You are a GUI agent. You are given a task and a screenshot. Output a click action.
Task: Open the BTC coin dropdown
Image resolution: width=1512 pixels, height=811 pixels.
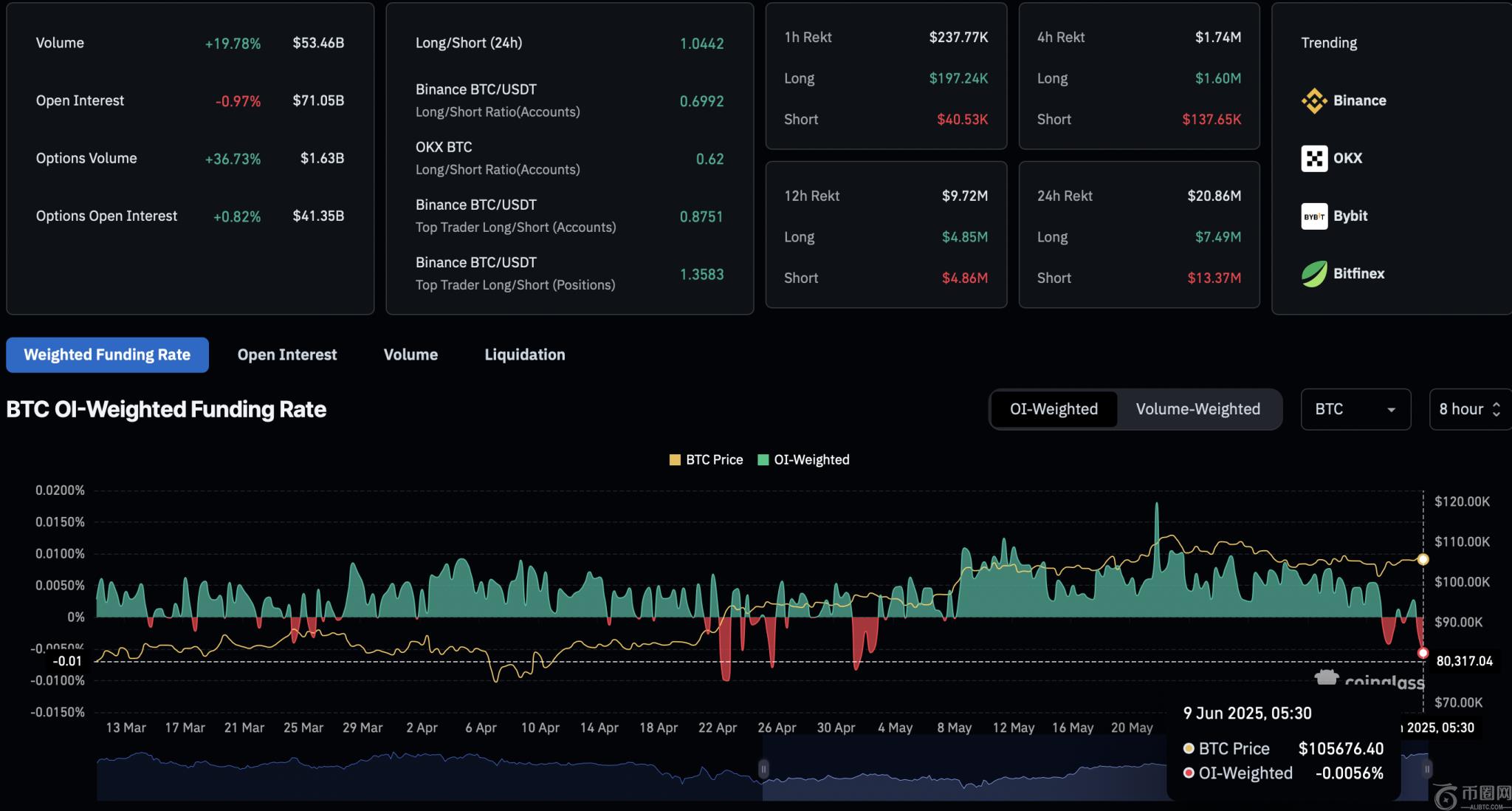pos(1355,409)
